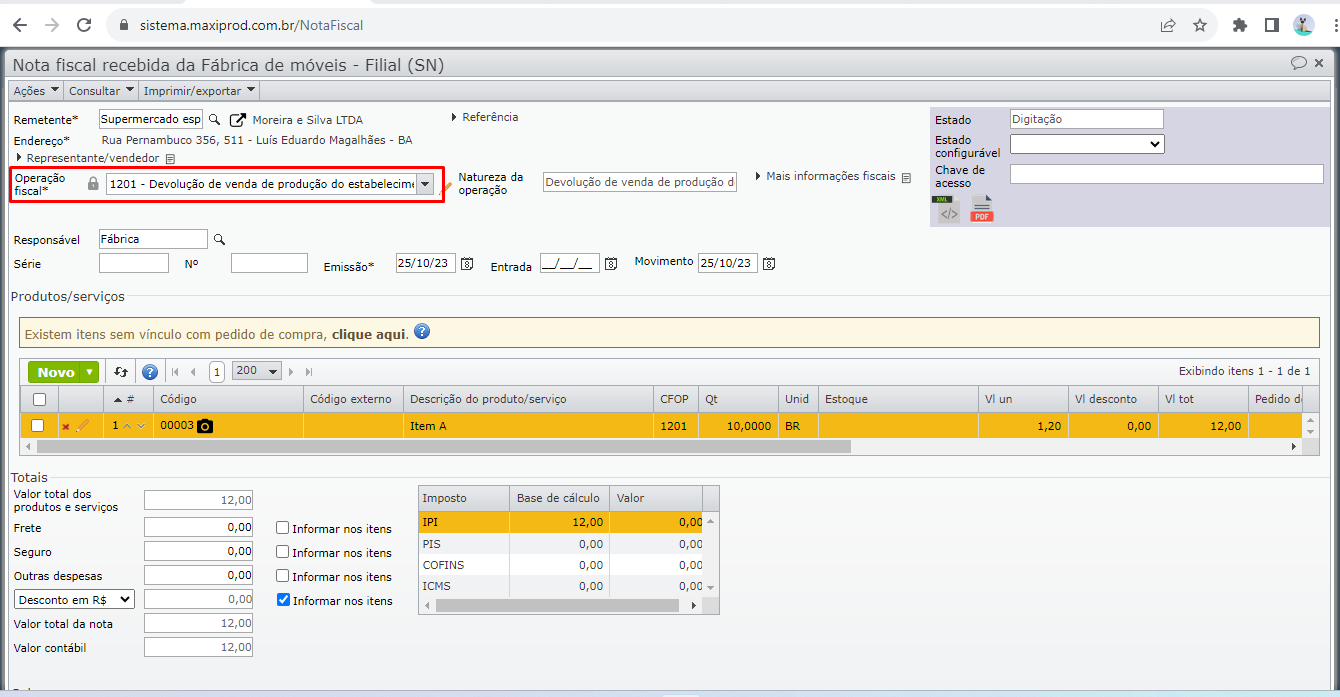Click the help icon in the grid toolbar
The height and width of the screenshot is (697, 1340).
click(150, 372)
